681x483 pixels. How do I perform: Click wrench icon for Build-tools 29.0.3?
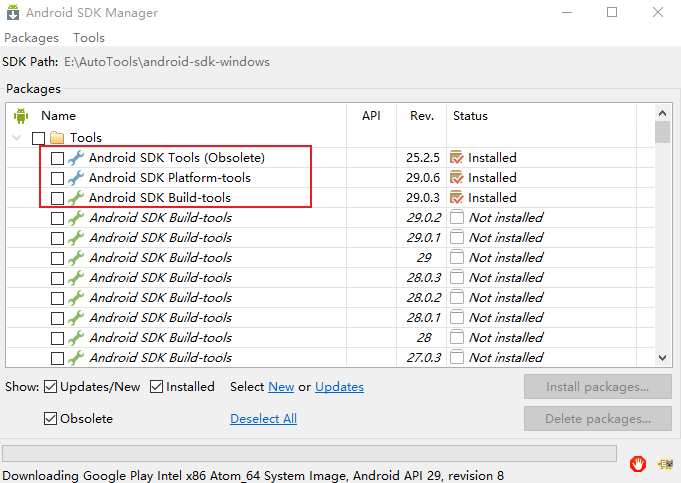(x=76, y=198)
